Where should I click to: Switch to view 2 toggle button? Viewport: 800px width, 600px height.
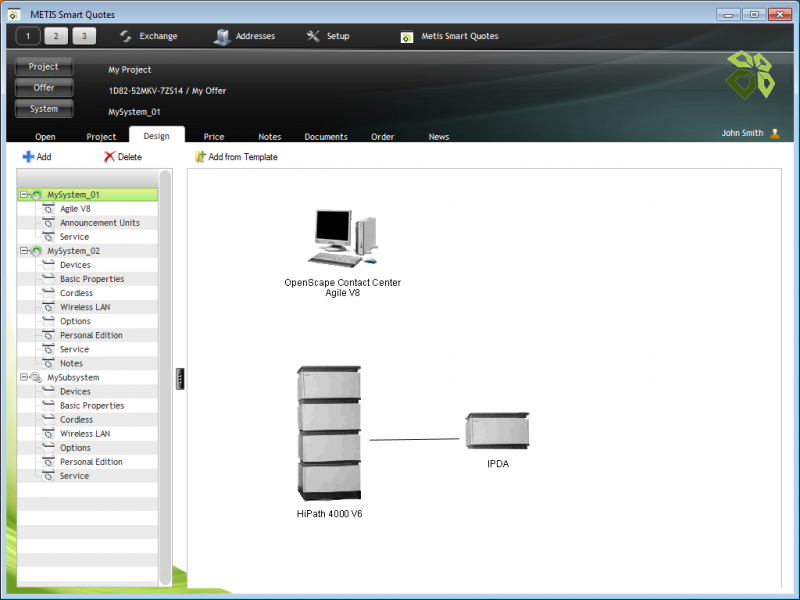(x=57, y=36)
